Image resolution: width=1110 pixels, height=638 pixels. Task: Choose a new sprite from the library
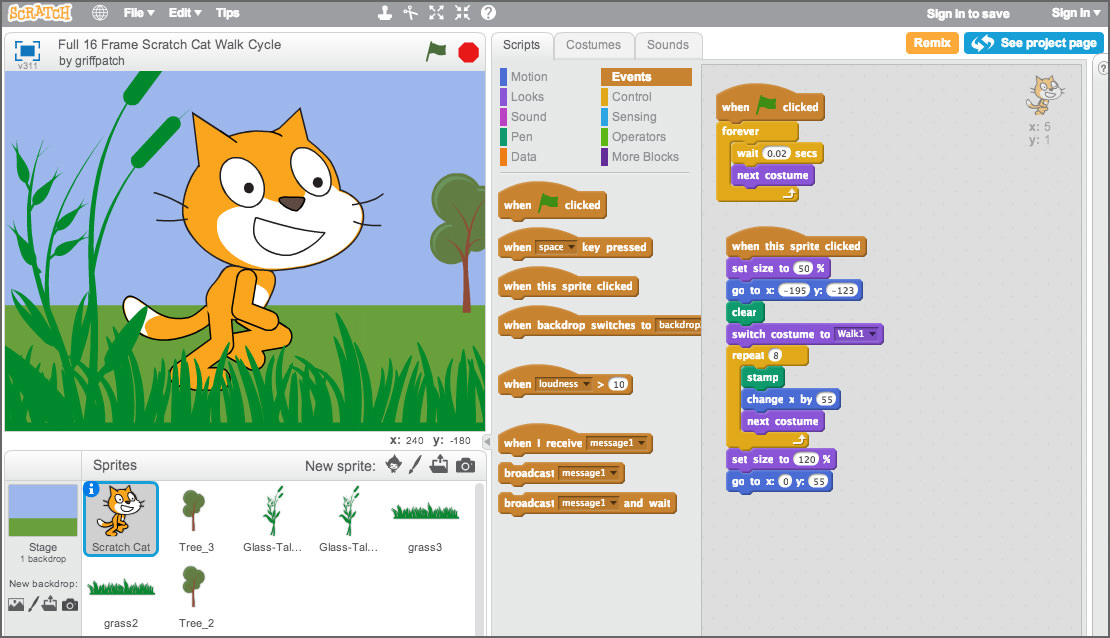coord(393,464)
